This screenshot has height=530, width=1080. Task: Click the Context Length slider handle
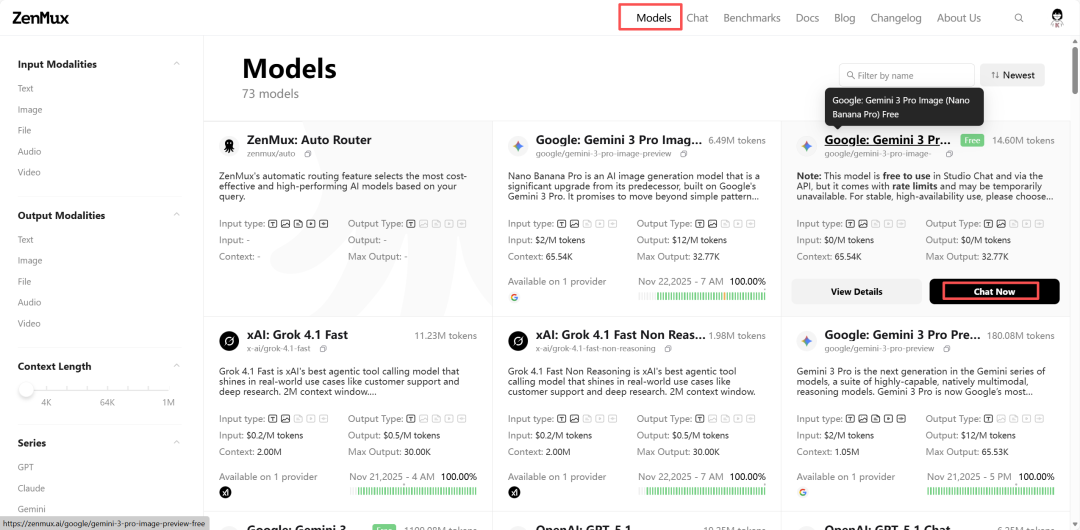[x=26, y=389]
